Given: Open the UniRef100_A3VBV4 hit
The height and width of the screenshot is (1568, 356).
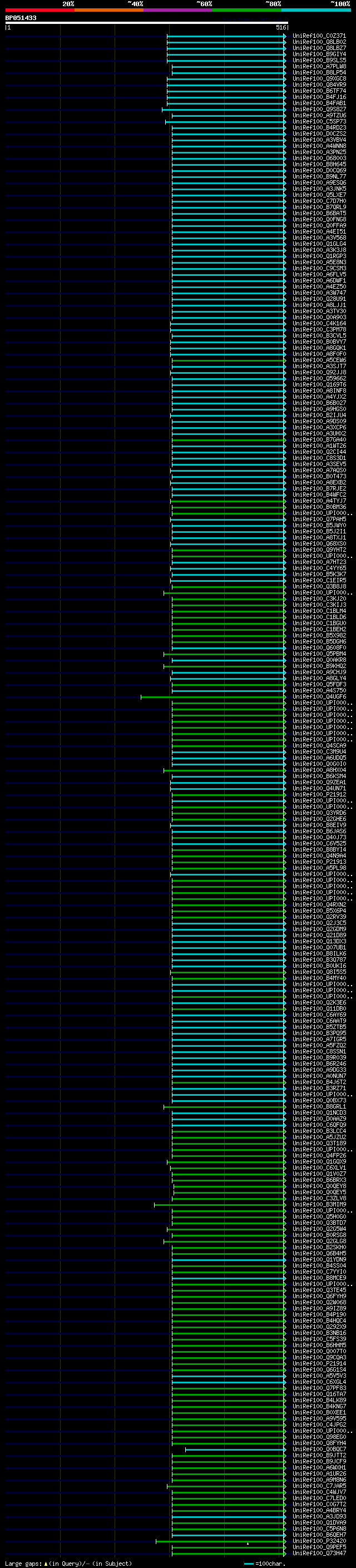Looking at the screenshot, I should point(319,140).
